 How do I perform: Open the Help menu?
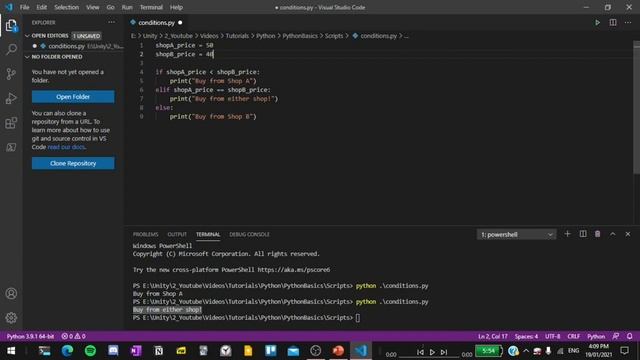tap(176, 7)
